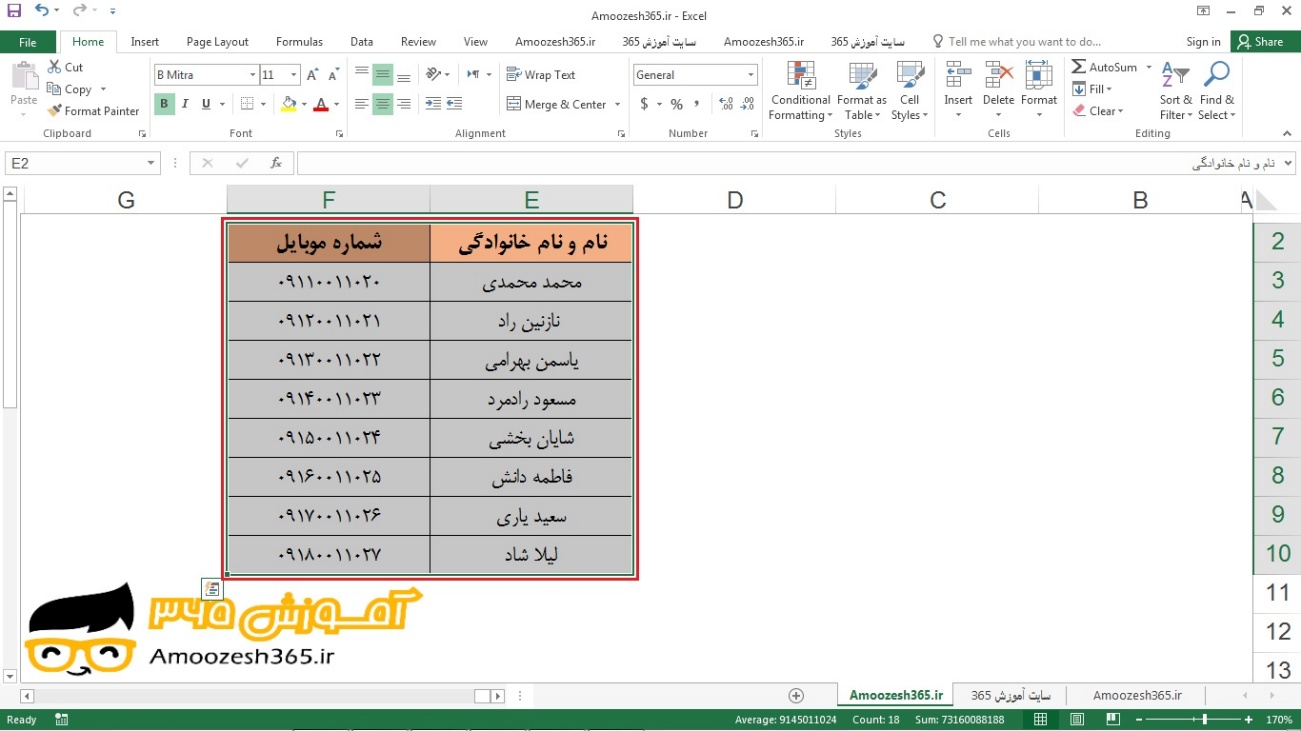
Task: Click the Insert cells icon
Action: tap(958, 76)
